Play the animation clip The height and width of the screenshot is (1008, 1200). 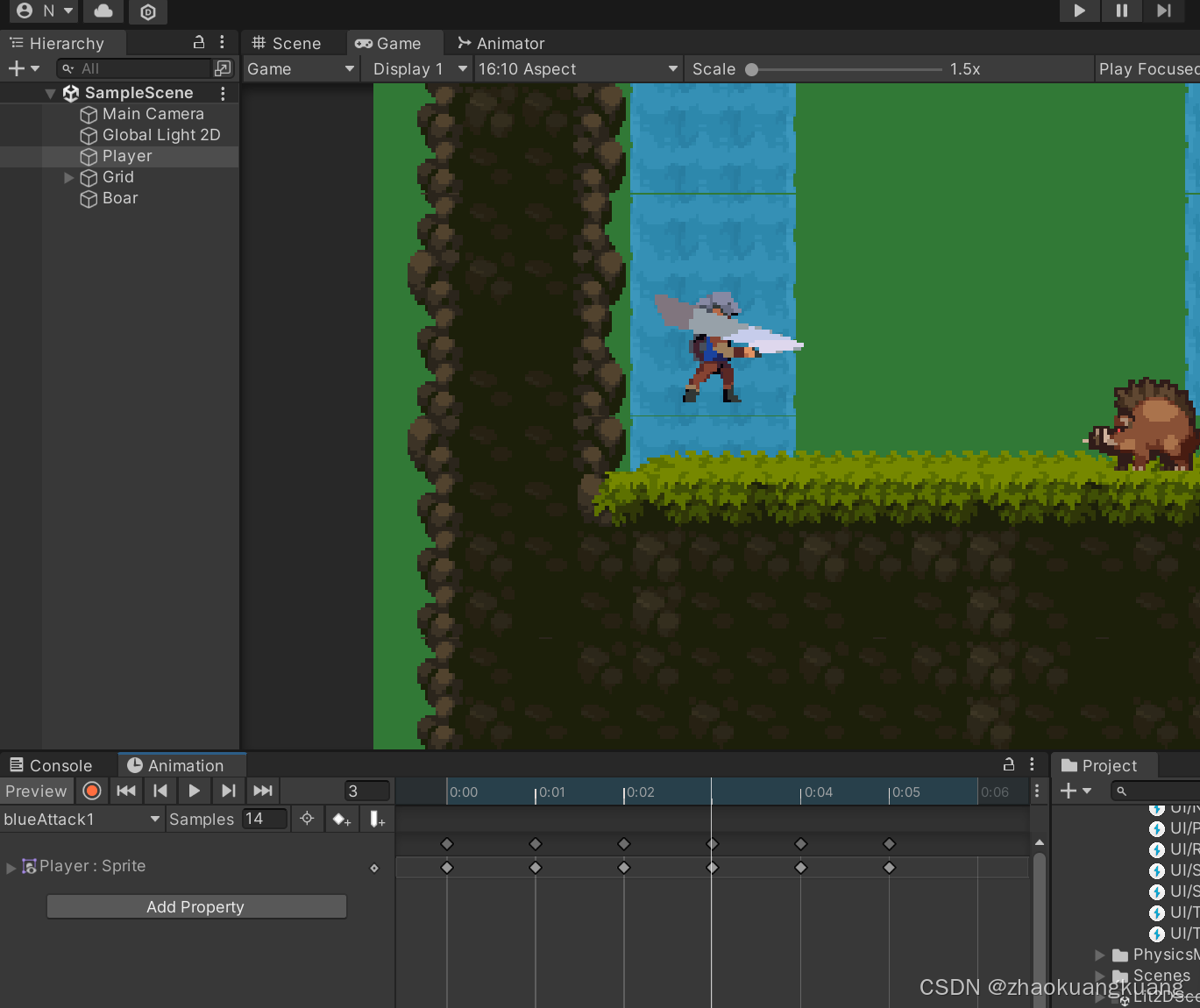click(194, 791)
